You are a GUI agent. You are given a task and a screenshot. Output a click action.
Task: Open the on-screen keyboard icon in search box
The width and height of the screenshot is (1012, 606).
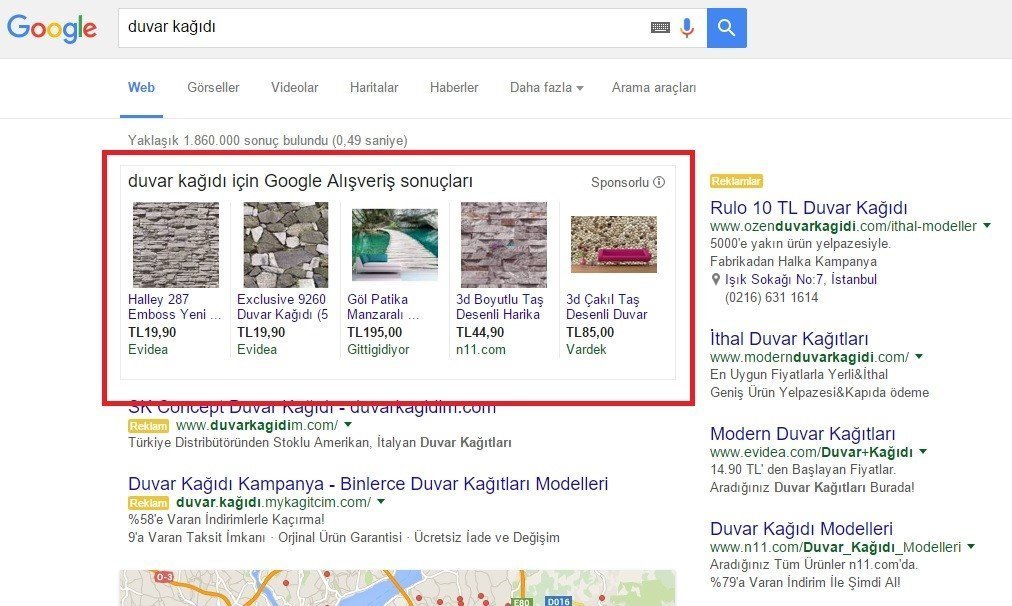(x=660, y=28)
